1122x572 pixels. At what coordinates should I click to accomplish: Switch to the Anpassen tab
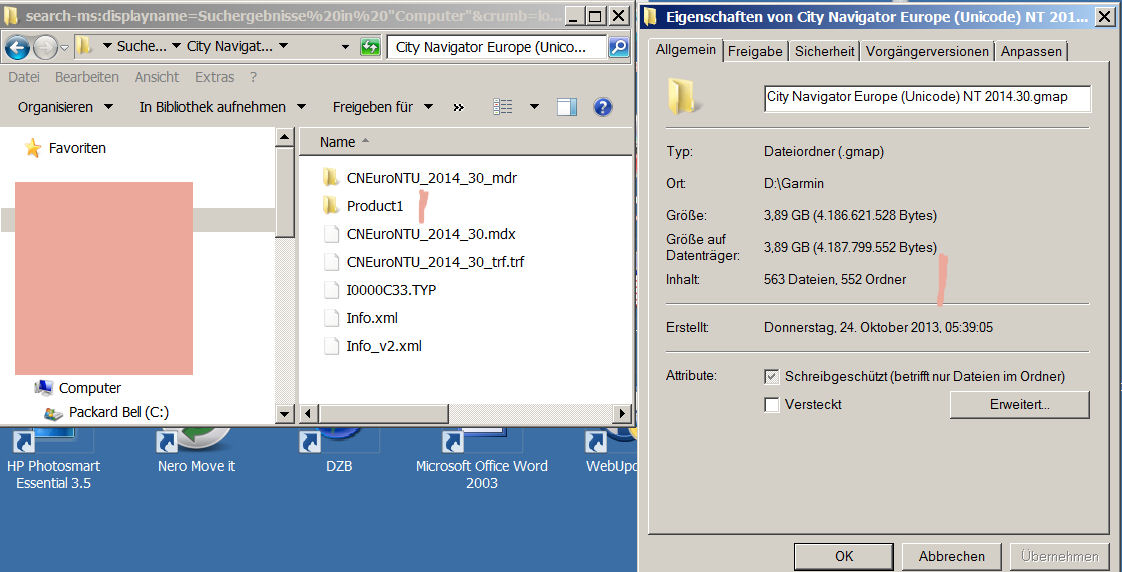click(1032, 51)
